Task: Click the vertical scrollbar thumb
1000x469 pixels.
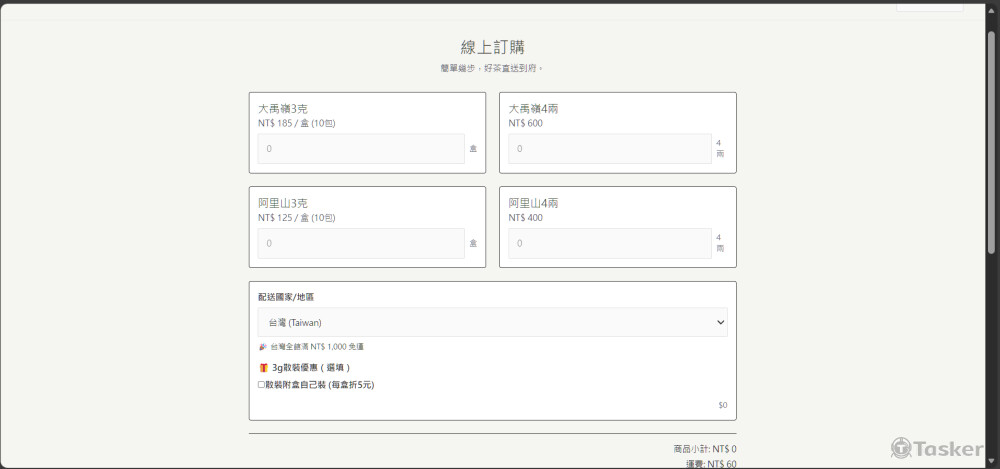Action: [x=992, y=140]
